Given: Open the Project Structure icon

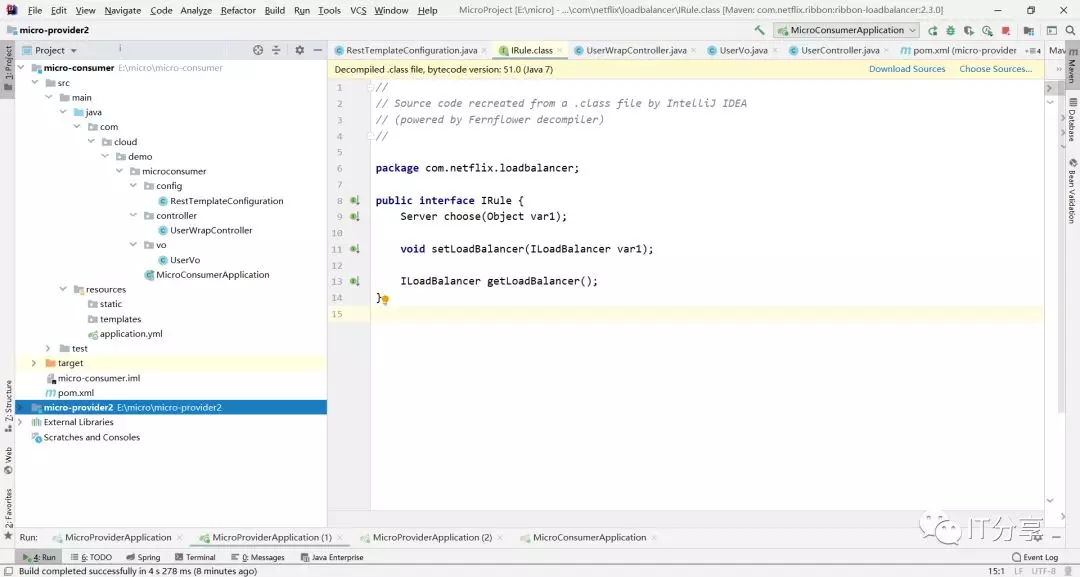Looking at the screenshot, I should [x=1029, y=30].
